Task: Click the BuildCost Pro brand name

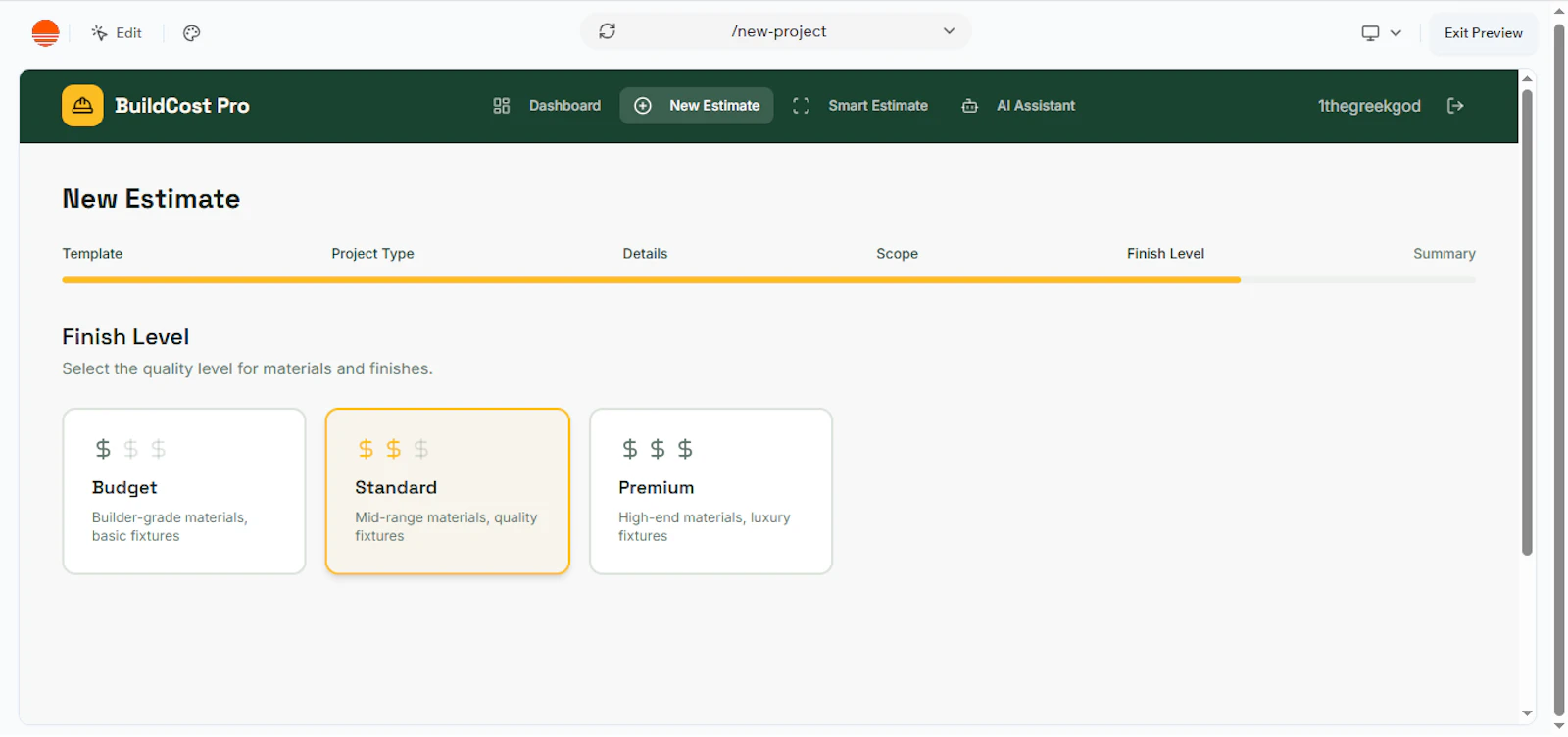Action: (x=182, y=106)
